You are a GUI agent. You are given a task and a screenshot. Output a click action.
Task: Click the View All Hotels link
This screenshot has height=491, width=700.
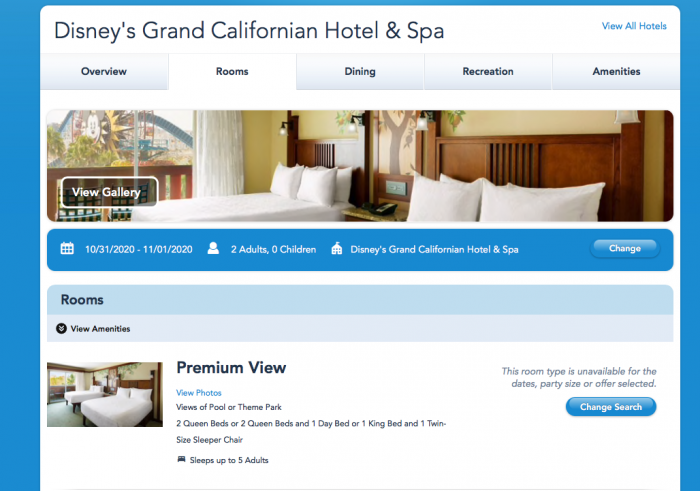[634, 26]
